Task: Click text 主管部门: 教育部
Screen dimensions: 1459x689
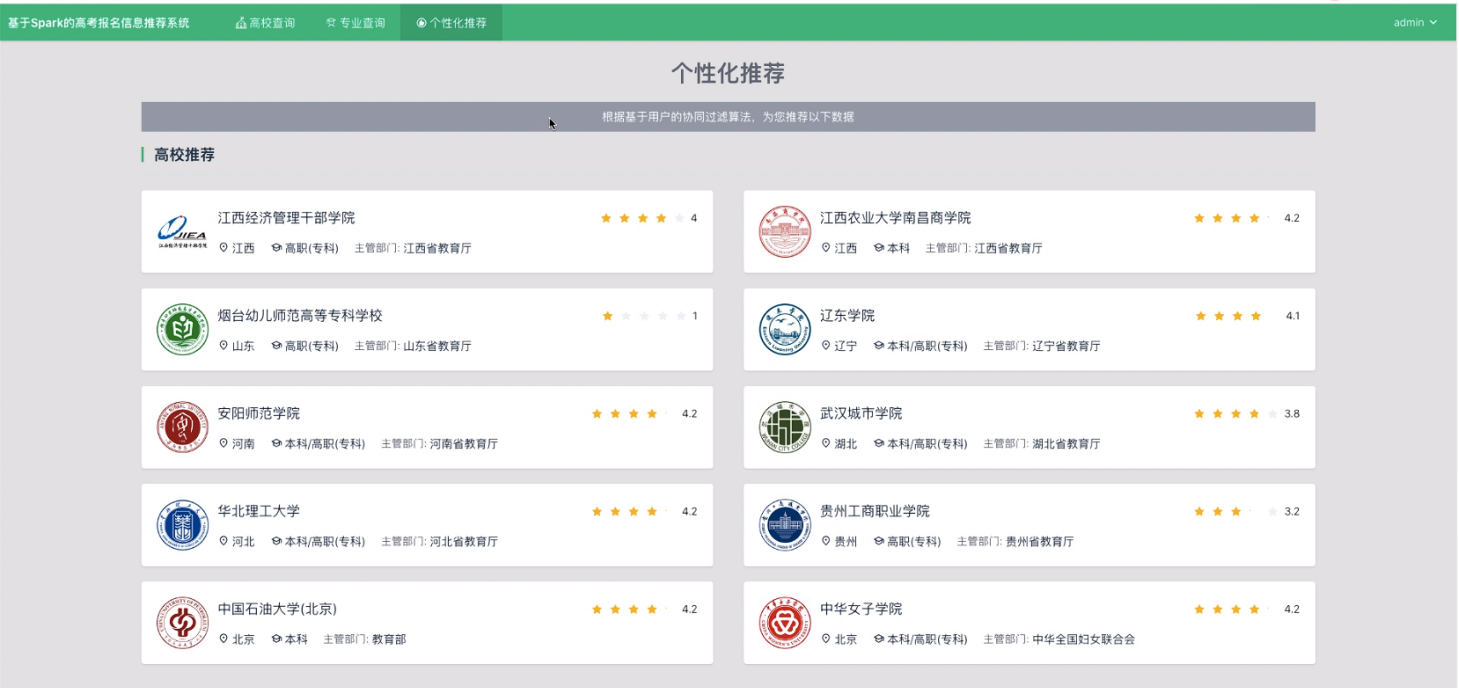Action: [x=365, y=640]
